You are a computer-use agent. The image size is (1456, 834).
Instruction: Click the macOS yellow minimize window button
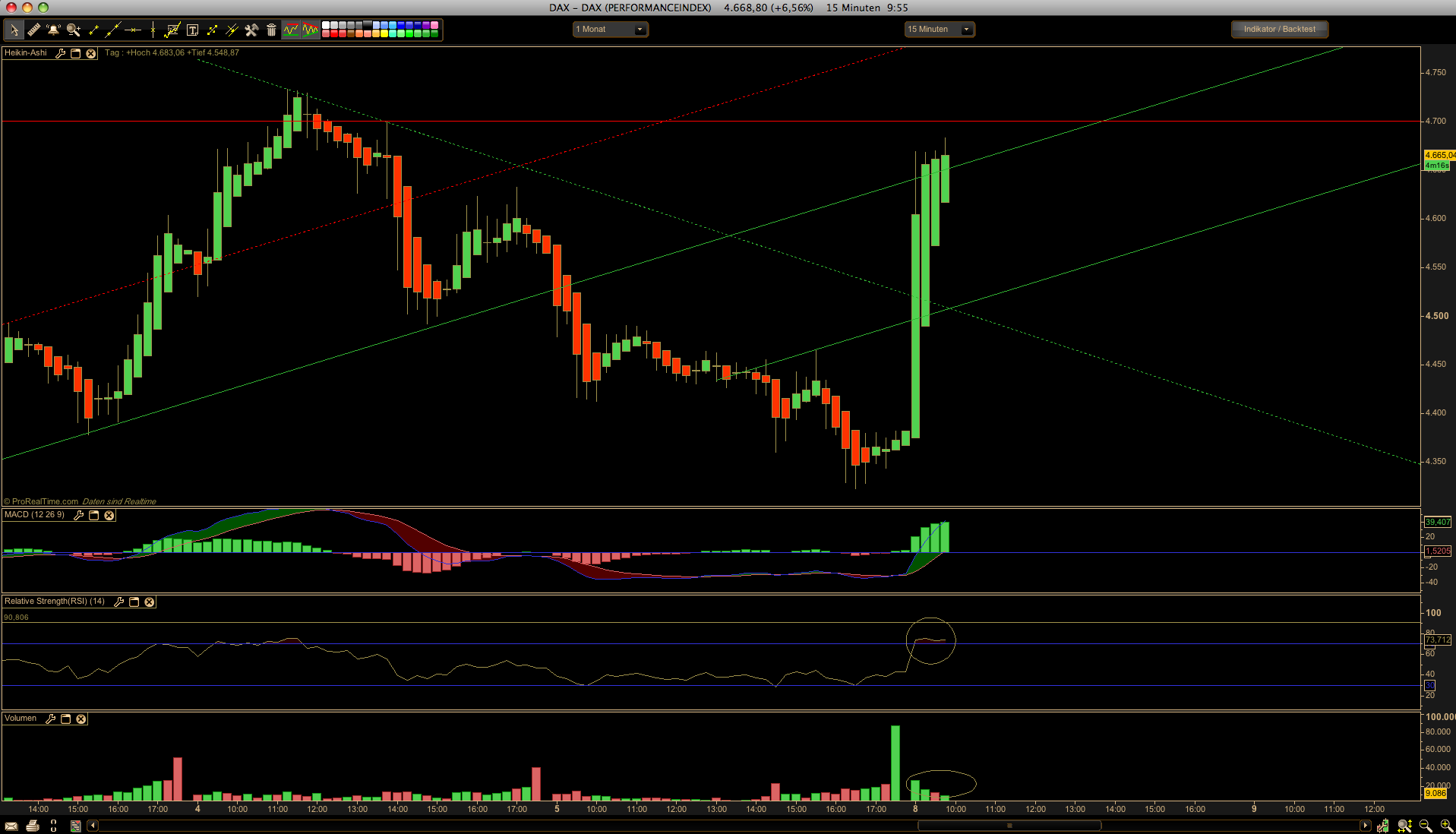(x=27, y=8)
